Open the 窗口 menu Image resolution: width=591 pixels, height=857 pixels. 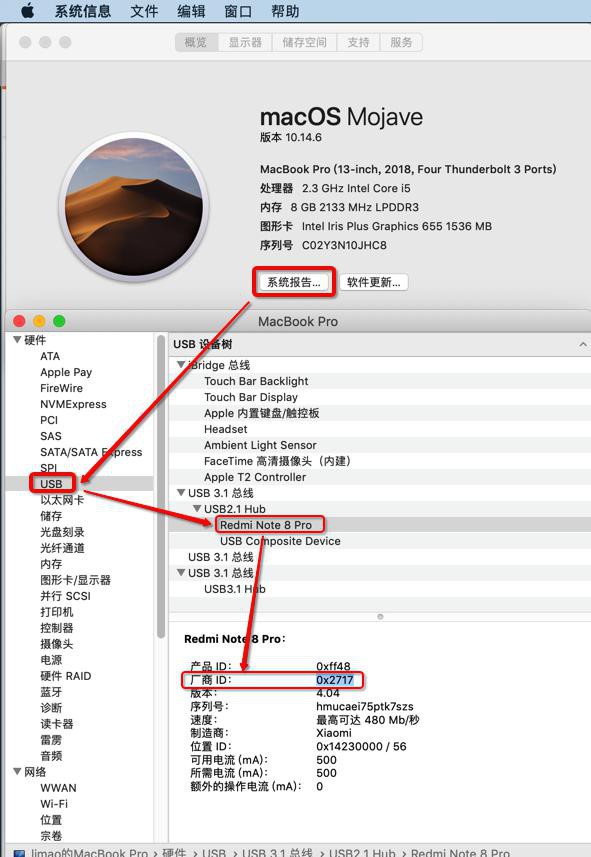[238, 11]
